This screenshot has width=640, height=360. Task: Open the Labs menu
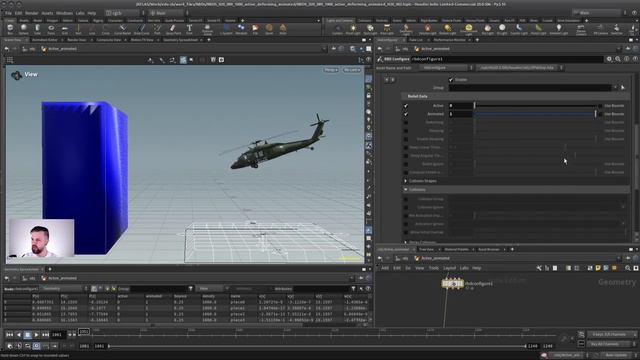click(80, 13)
